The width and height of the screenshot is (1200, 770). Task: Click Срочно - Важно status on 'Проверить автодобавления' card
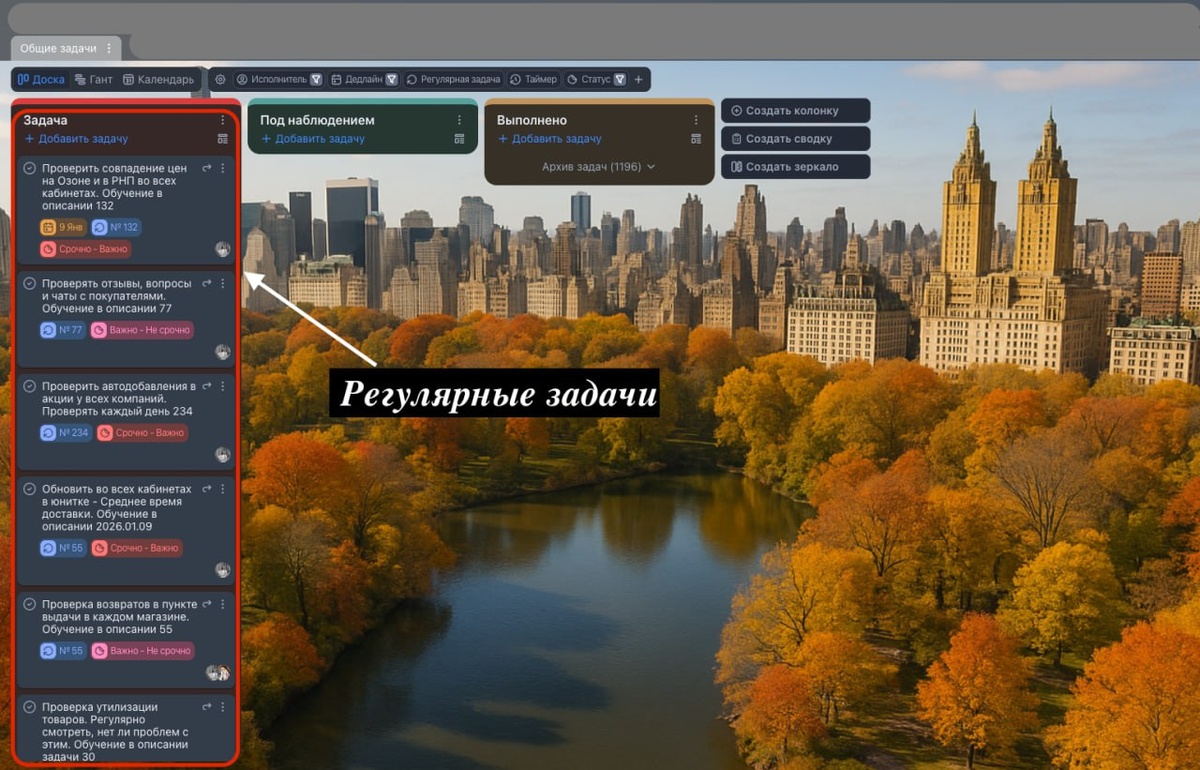(142, 433)
